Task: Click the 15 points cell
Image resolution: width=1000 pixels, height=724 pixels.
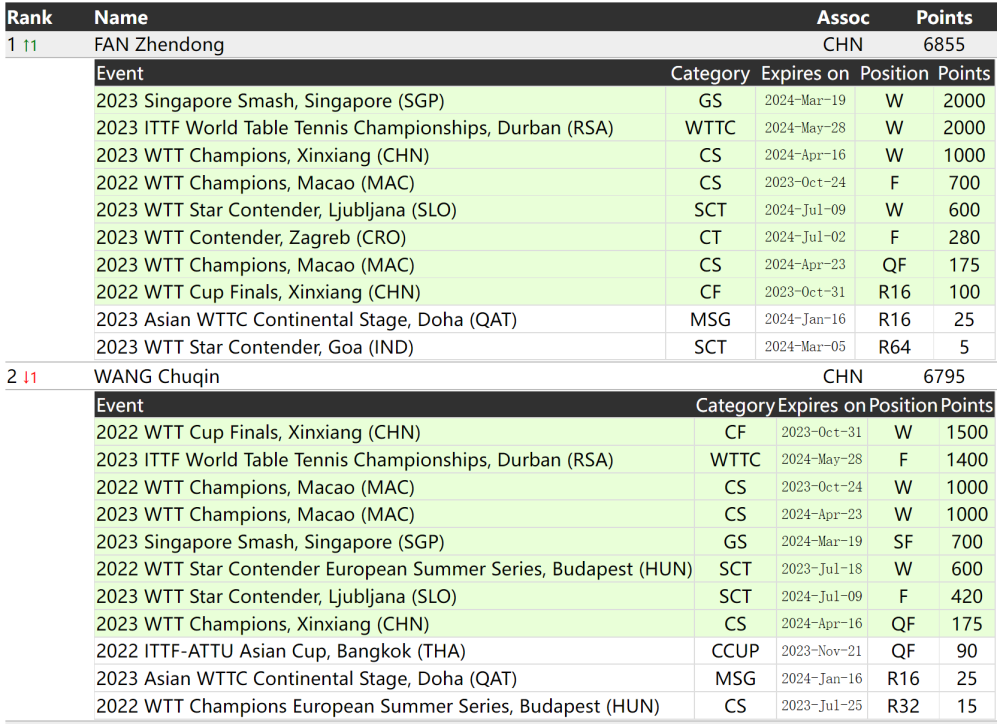Action: (967, 707)
